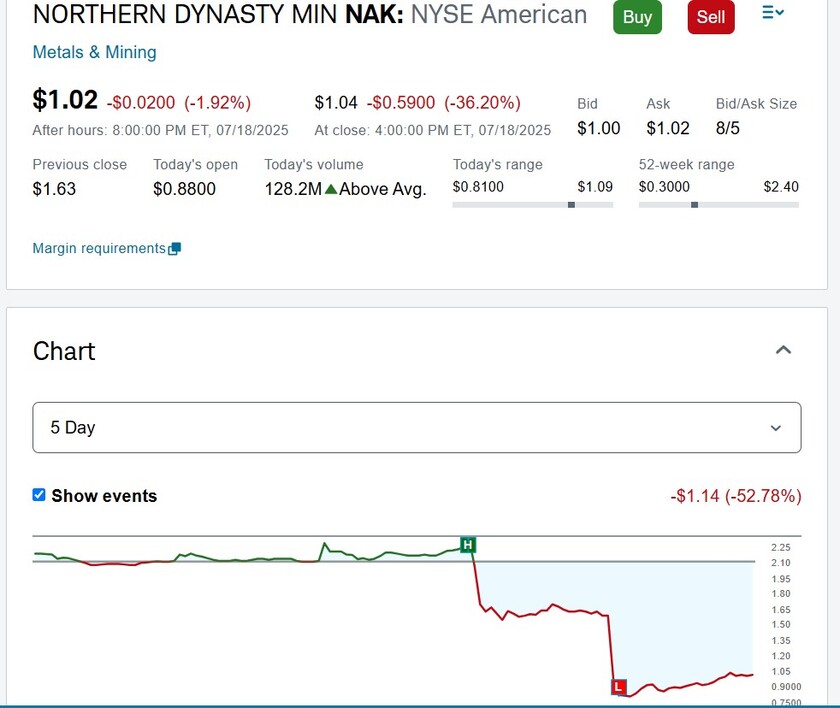
Task: Click the $1.02 after-hours price
Action: (x=65, y=100)
